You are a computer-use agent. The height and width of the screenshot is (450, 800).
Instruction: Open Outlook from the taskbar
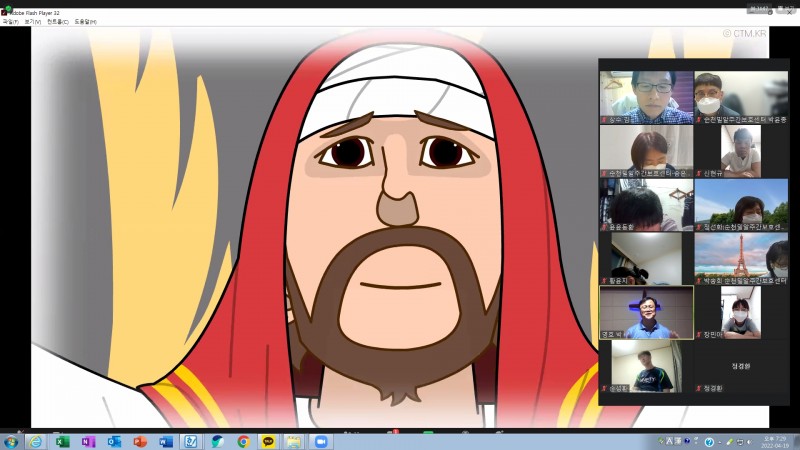tap(114, 441)
